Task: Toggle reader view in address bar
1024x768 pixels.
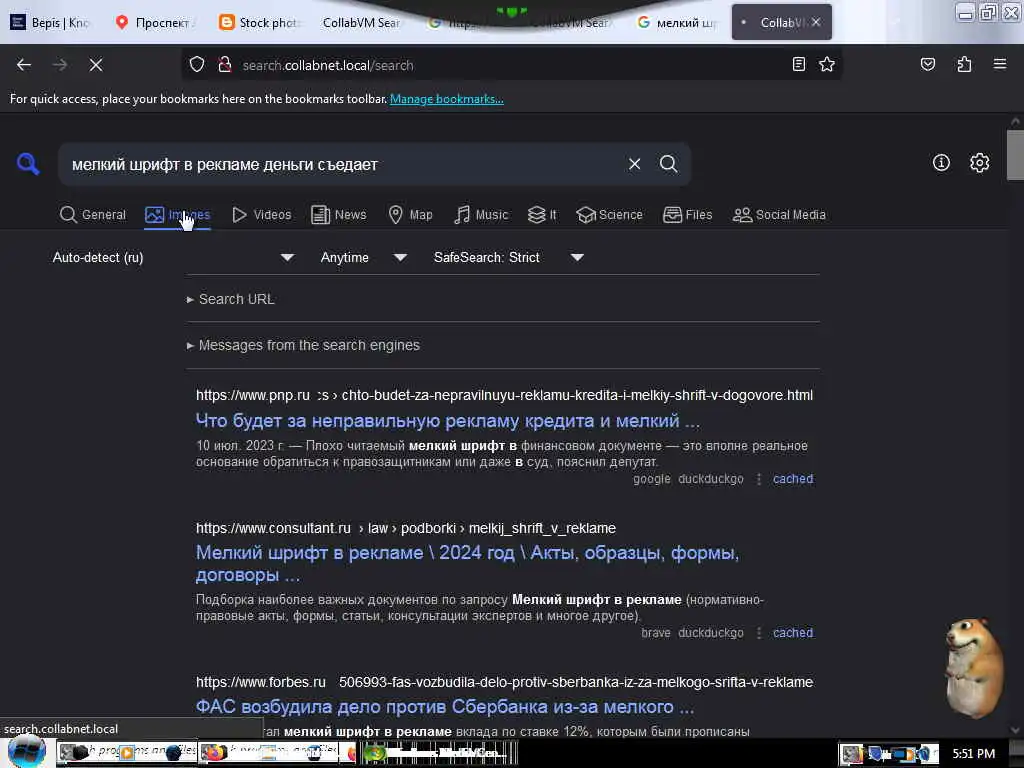Action: [799, 65]
